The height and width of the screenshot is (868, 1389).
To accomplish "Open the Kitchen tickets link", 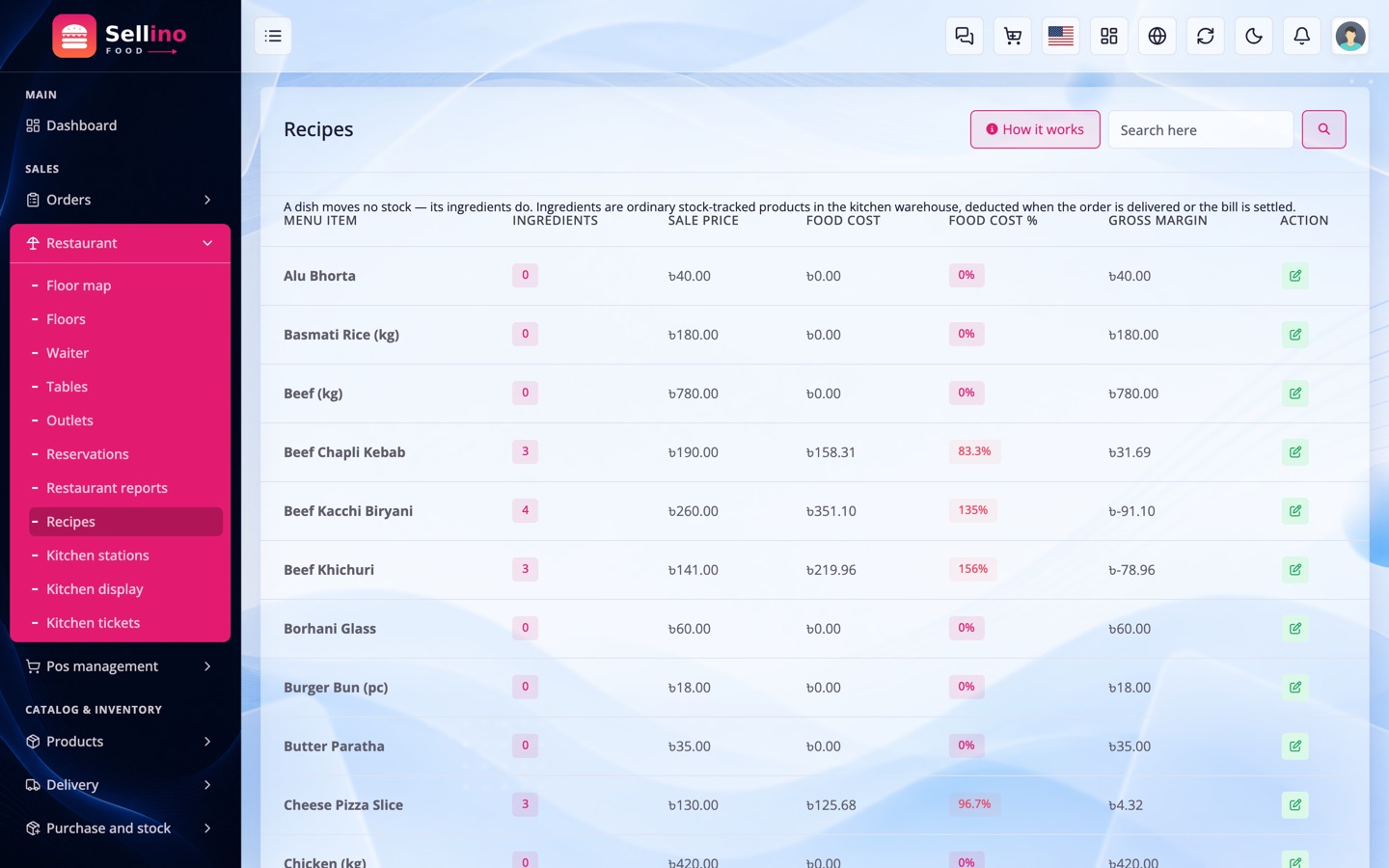I will [125, 623].
